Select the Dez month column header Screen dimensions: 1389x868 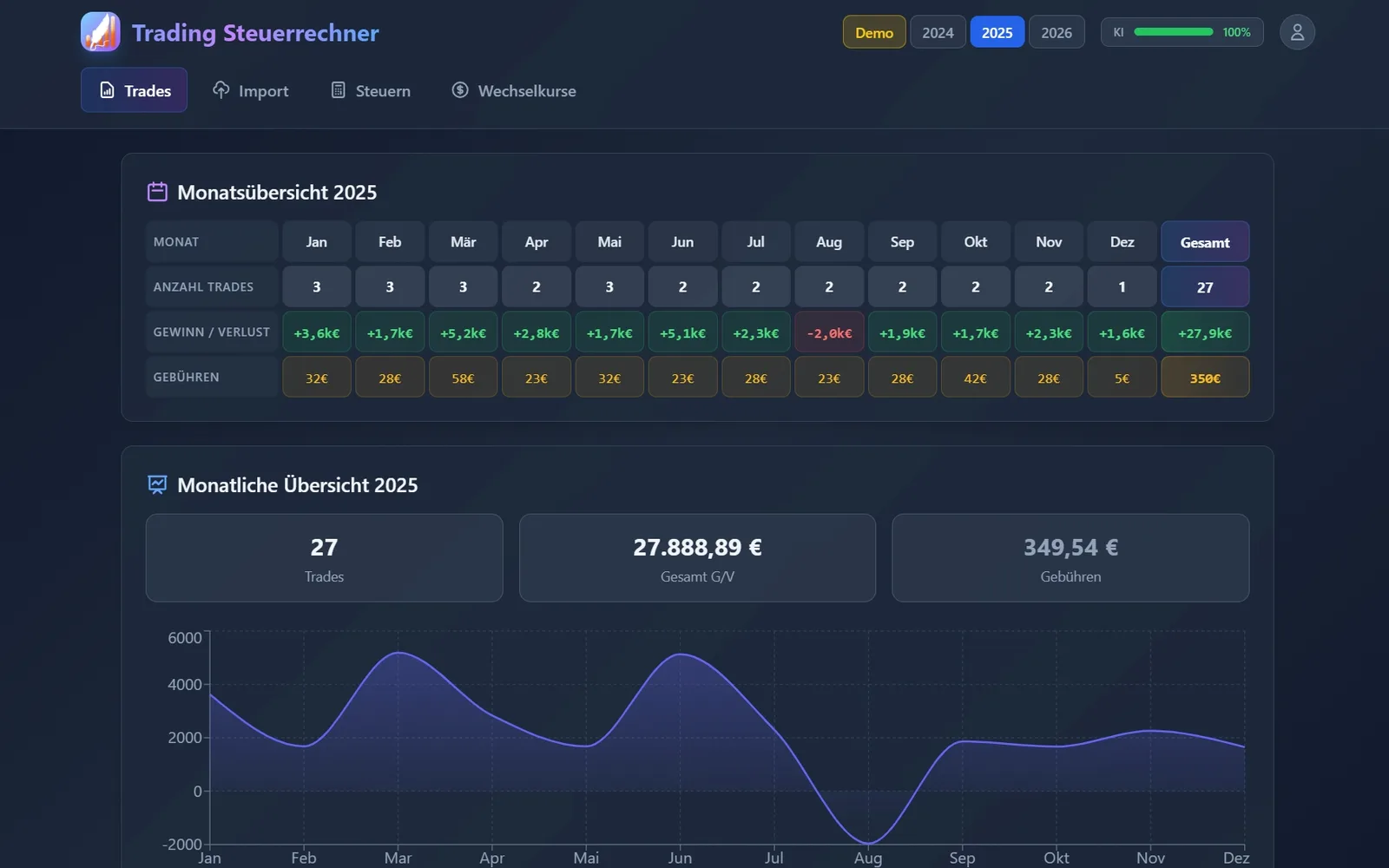(x=1122, y=241)
